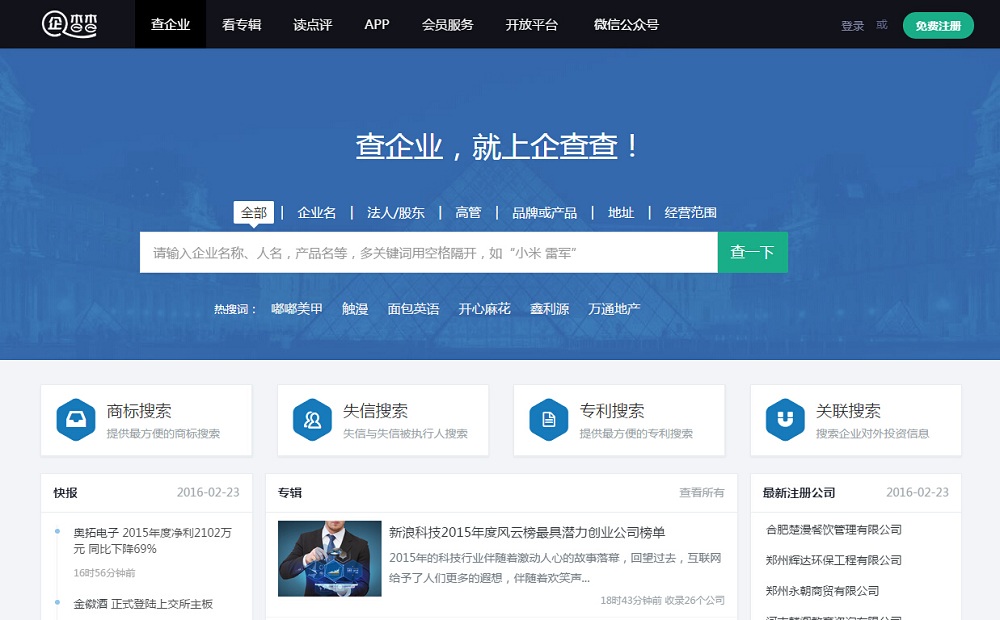Click the album summary starting 2015年的科技行业
Image resolution: width=1000 pixels, height=620 pixels.
click(555, 568)
